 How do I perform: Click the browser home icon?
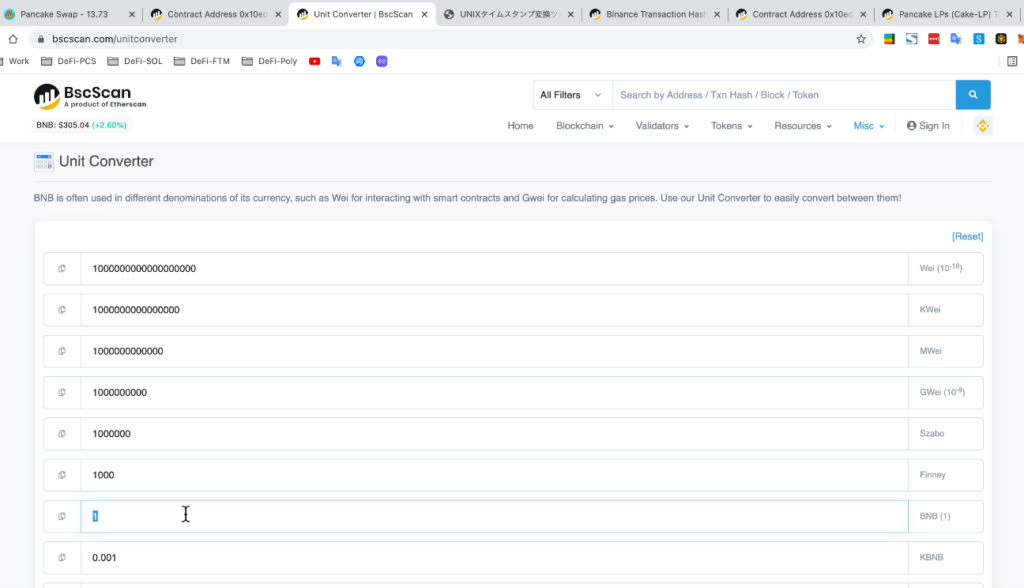[13, 39]
